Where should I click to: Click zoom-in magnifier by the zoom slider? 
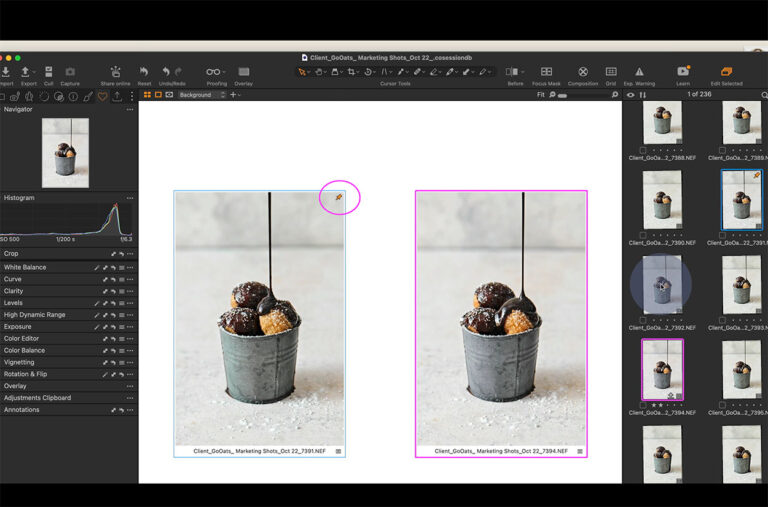(x=615, y=95)
